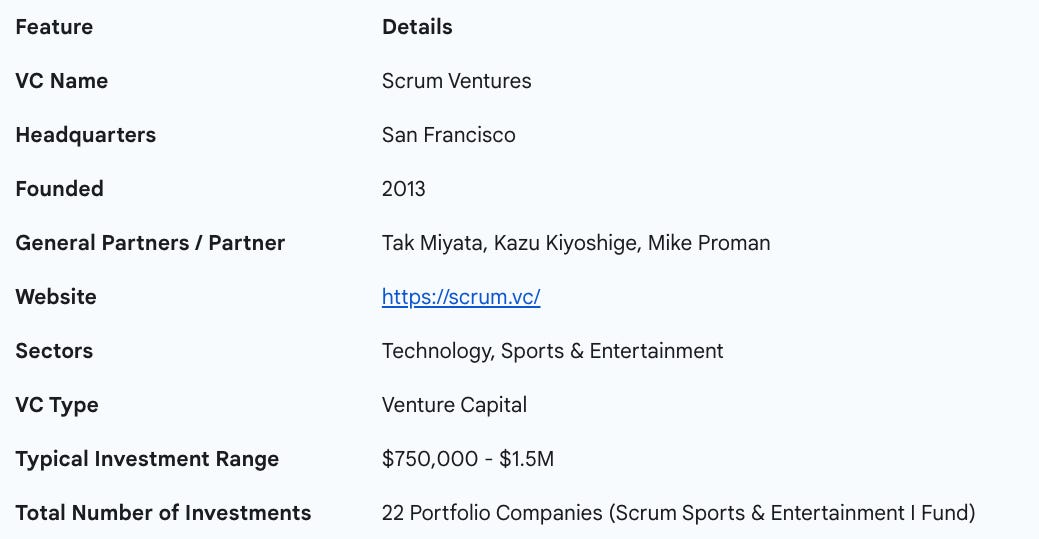Click Technology, Sports & Entertainment value
Viewport: 1039px width, 539px height.
pos(552,351)
